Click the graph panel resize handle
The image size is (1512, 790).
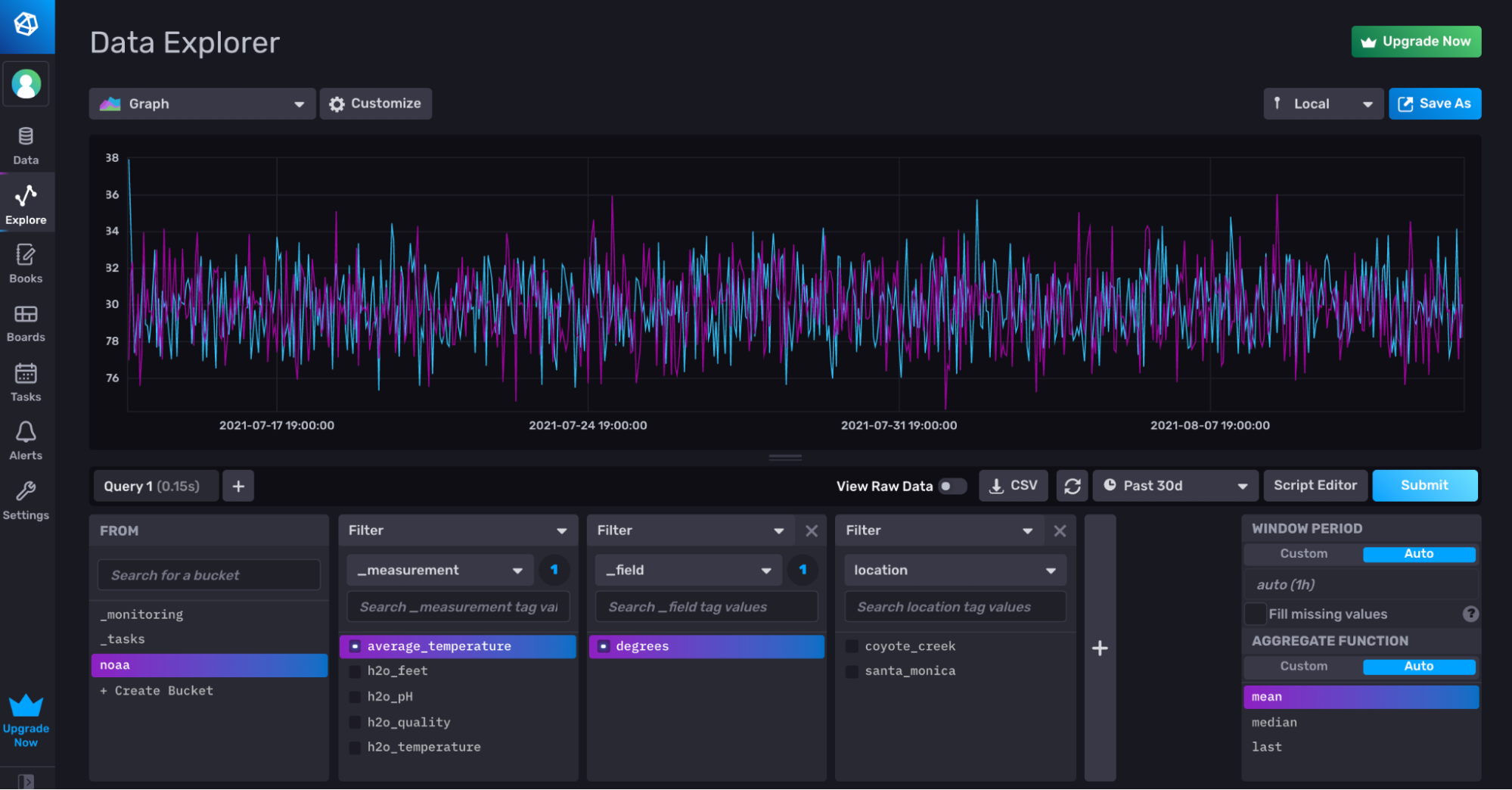785,457
